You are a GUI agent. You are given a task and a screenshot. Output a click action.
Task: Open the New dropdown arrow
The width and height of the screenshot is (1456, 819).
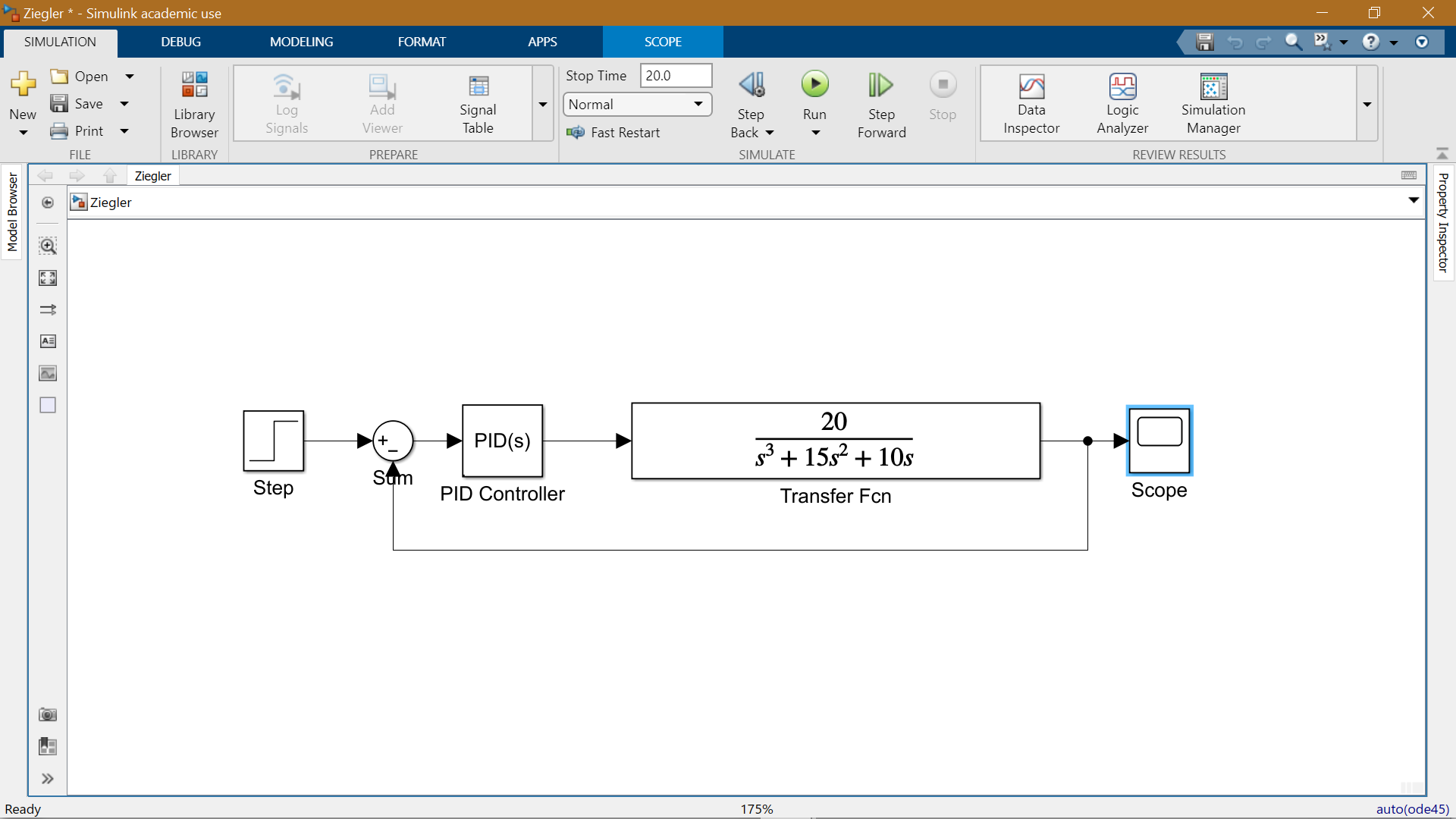tap(23, 133)
